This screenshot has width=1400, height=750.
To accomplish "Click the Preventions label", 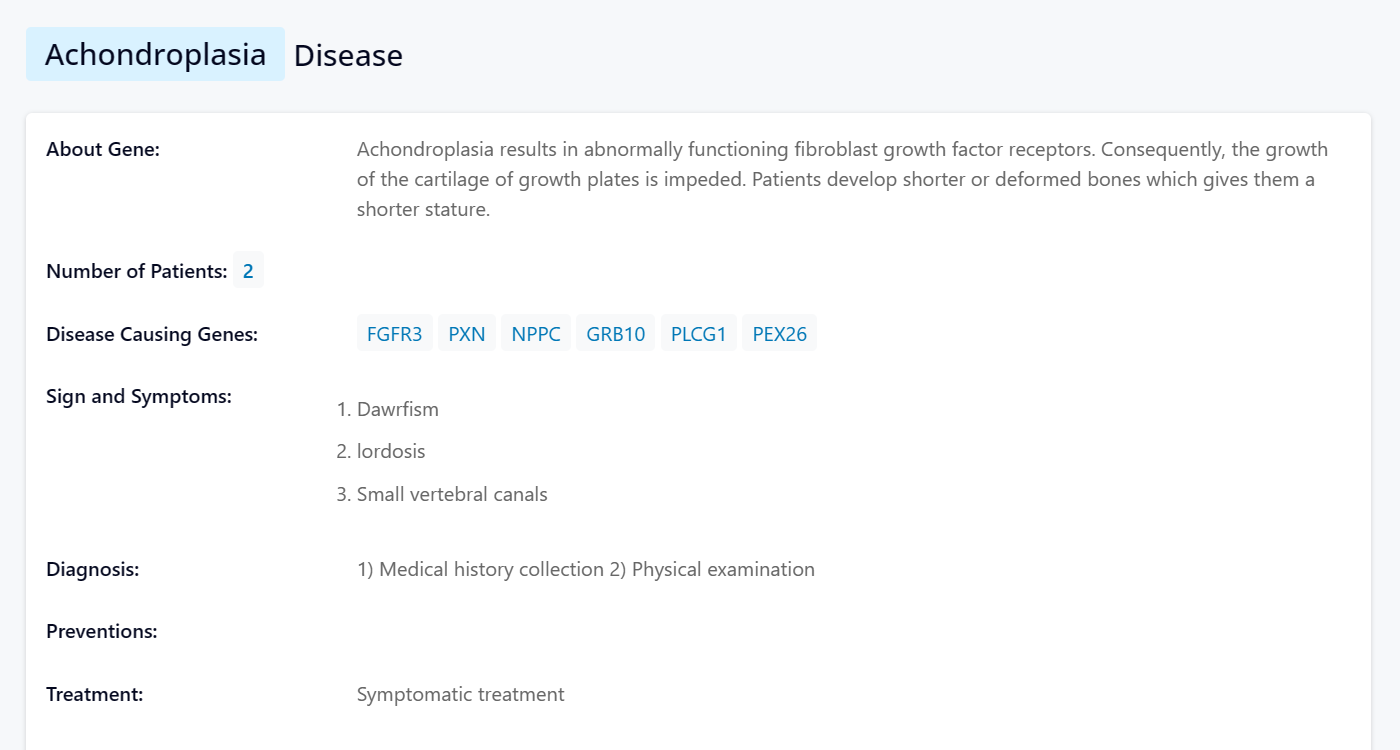I will (102, 632).
